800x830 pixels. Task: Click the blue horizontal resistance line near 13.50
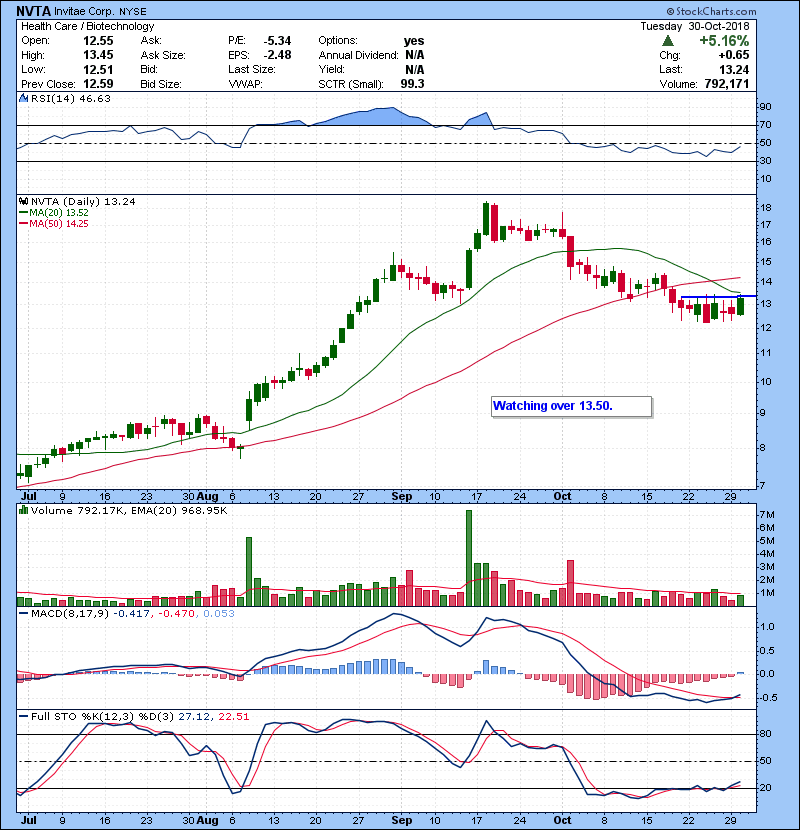point(718,296)
